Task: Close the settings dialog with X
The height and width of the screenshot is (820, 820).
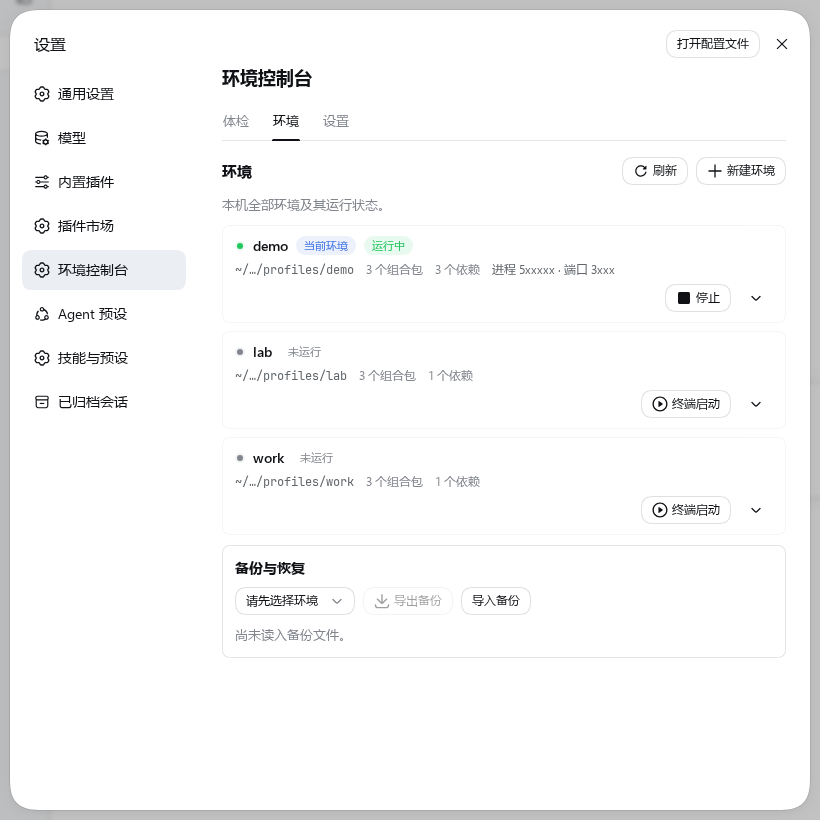Action: pyautogui.click(x=782, y=44)
